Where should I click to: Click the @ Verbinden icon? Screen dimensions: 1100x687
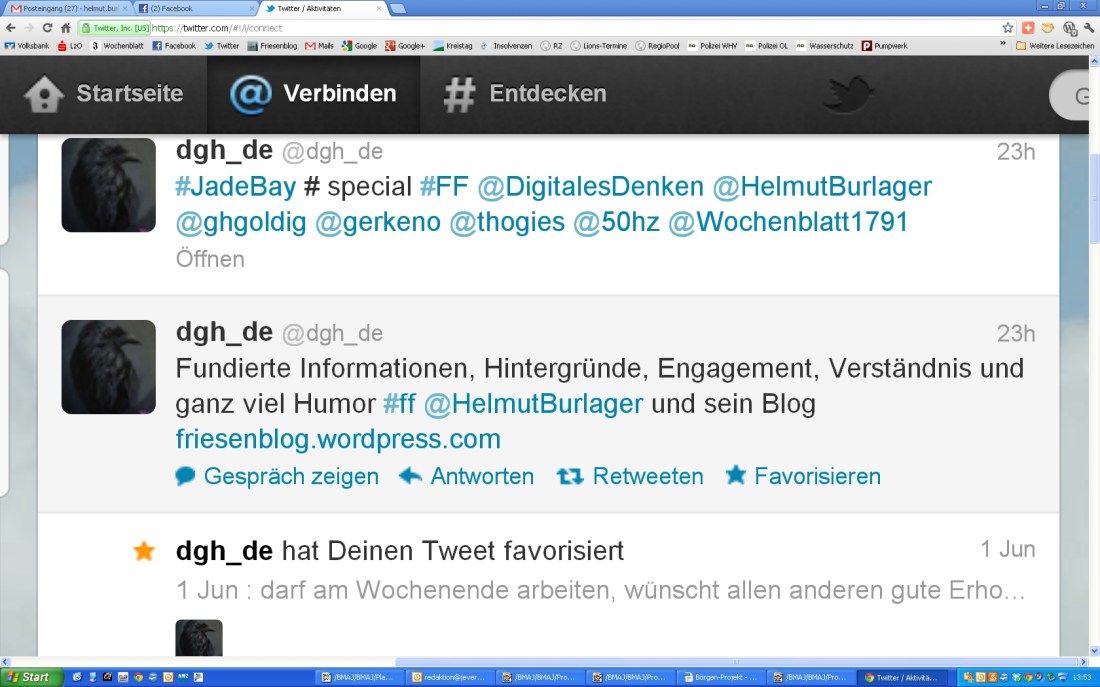pyautogui.click(x=250, y=95)
